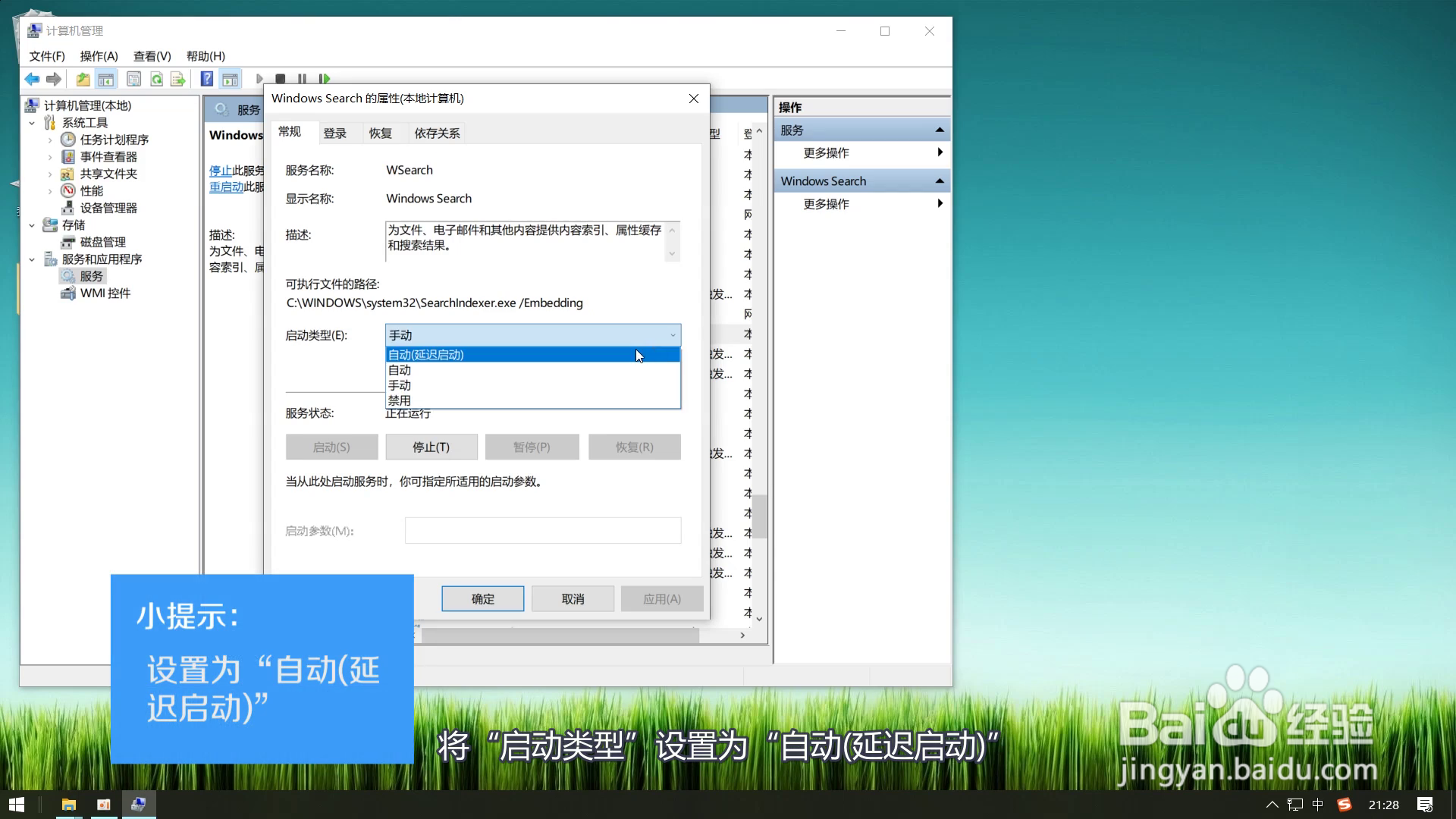Click the up one level folder icon
This screenshot has width=1456, height=819.
[x=83, y=79]
